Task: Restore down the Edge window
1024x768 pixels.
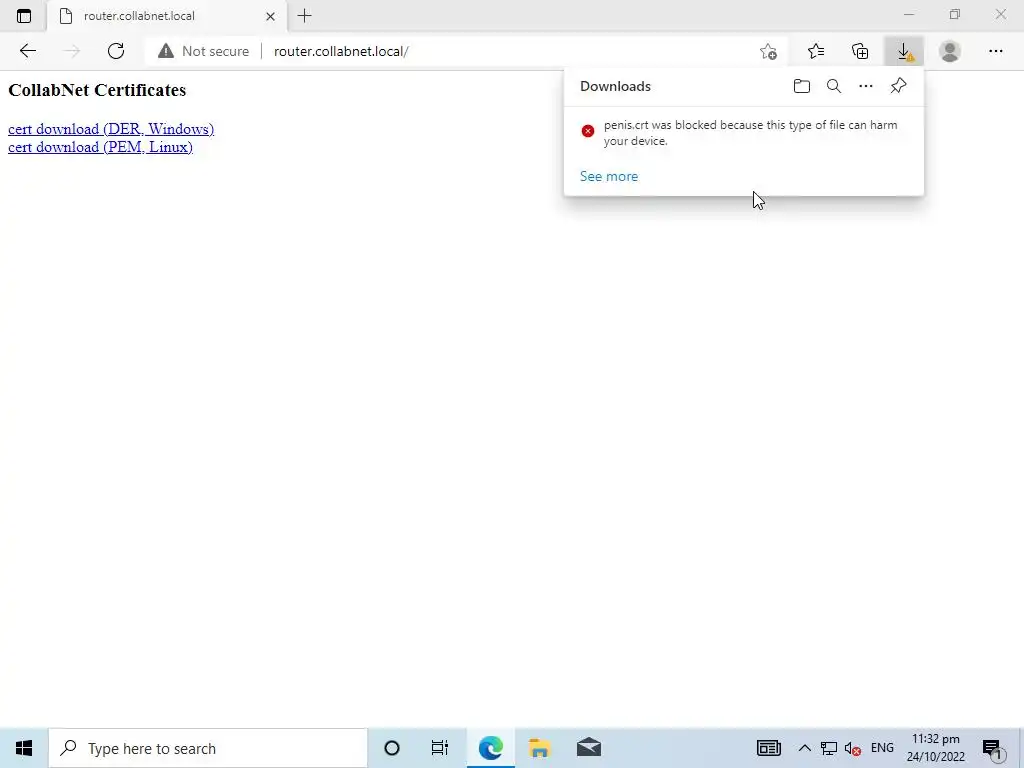Action: point(955,14)
